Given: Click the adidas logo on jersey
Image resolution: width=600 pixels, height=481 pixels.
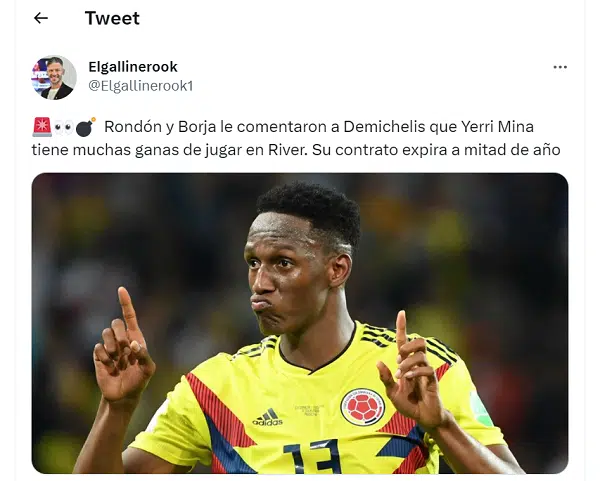Looking at the screenshot, I should 268,417.
